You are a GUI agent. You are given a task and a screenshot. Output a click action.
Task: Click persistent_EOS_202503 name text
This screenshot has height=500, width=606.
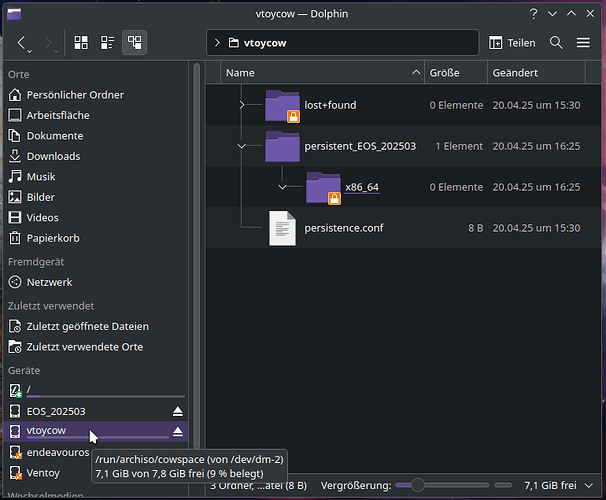[x=360, y=146]
